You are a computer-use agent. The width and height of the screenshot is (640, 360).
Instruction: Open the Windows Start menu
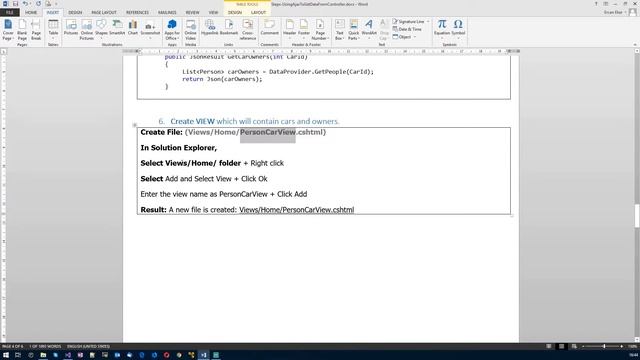click(x=6, y=355)
